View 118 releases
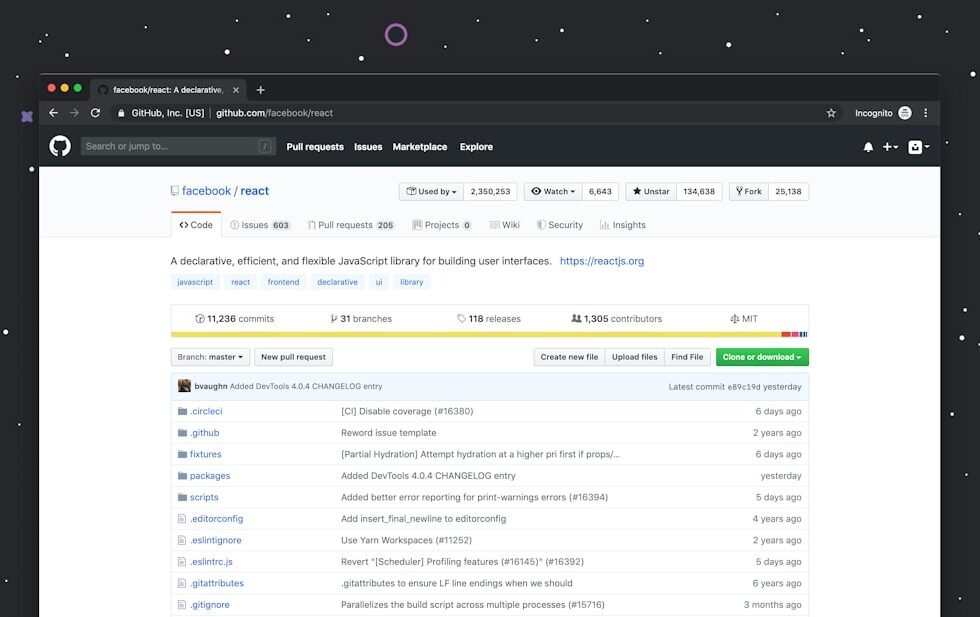This screenshot has width=980, height=617. coord(489,319)
